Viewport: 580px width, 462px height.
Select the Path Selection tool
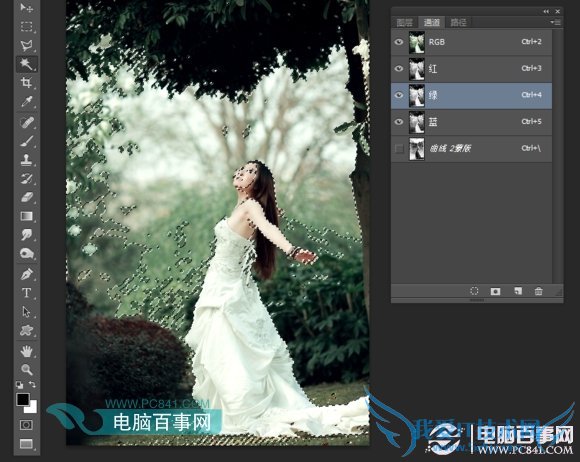(26, 312)
